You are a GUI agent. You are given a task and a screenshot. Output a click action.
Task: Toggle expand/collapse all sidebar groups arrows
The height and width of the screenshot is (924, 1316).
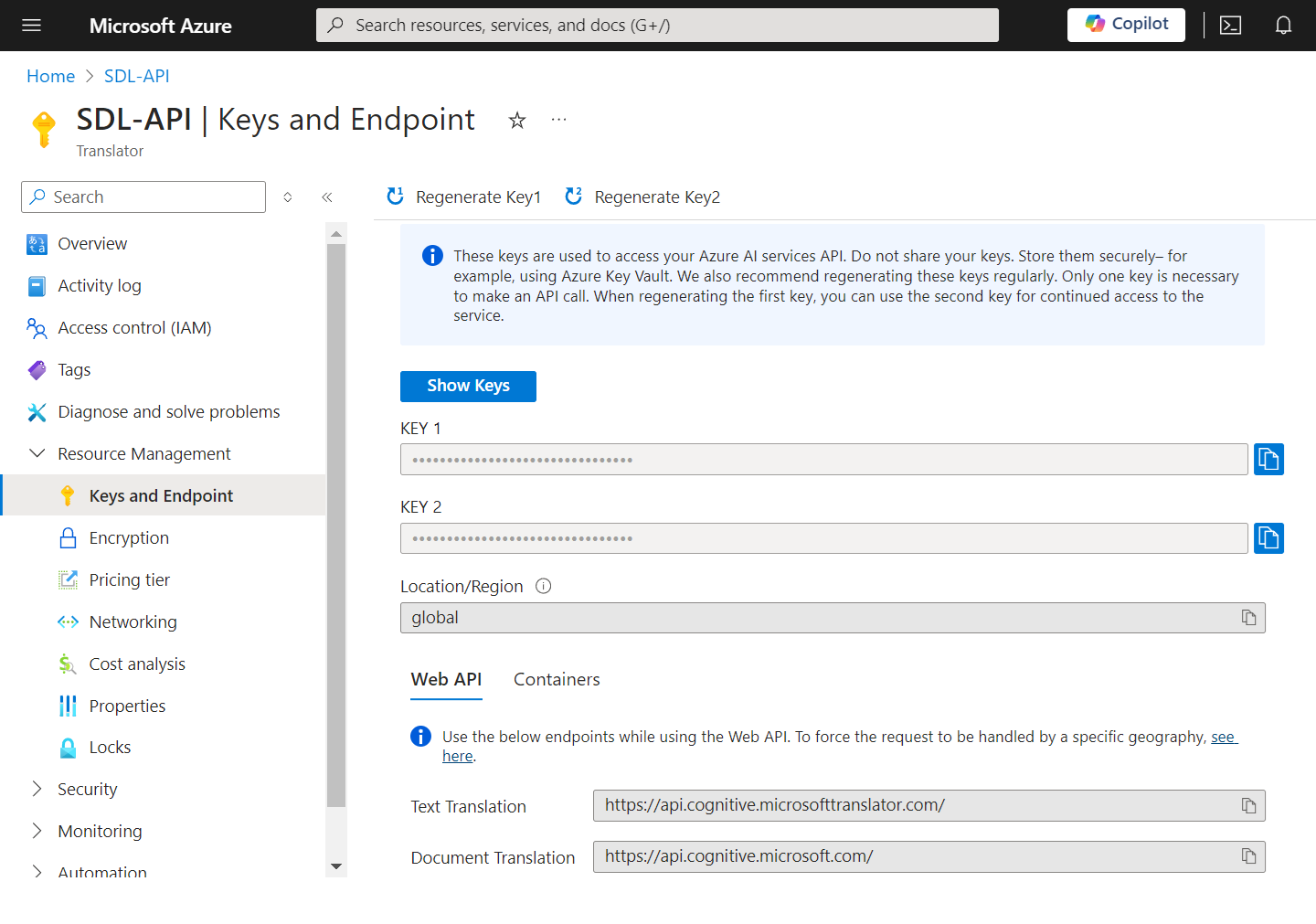point(288,197)
